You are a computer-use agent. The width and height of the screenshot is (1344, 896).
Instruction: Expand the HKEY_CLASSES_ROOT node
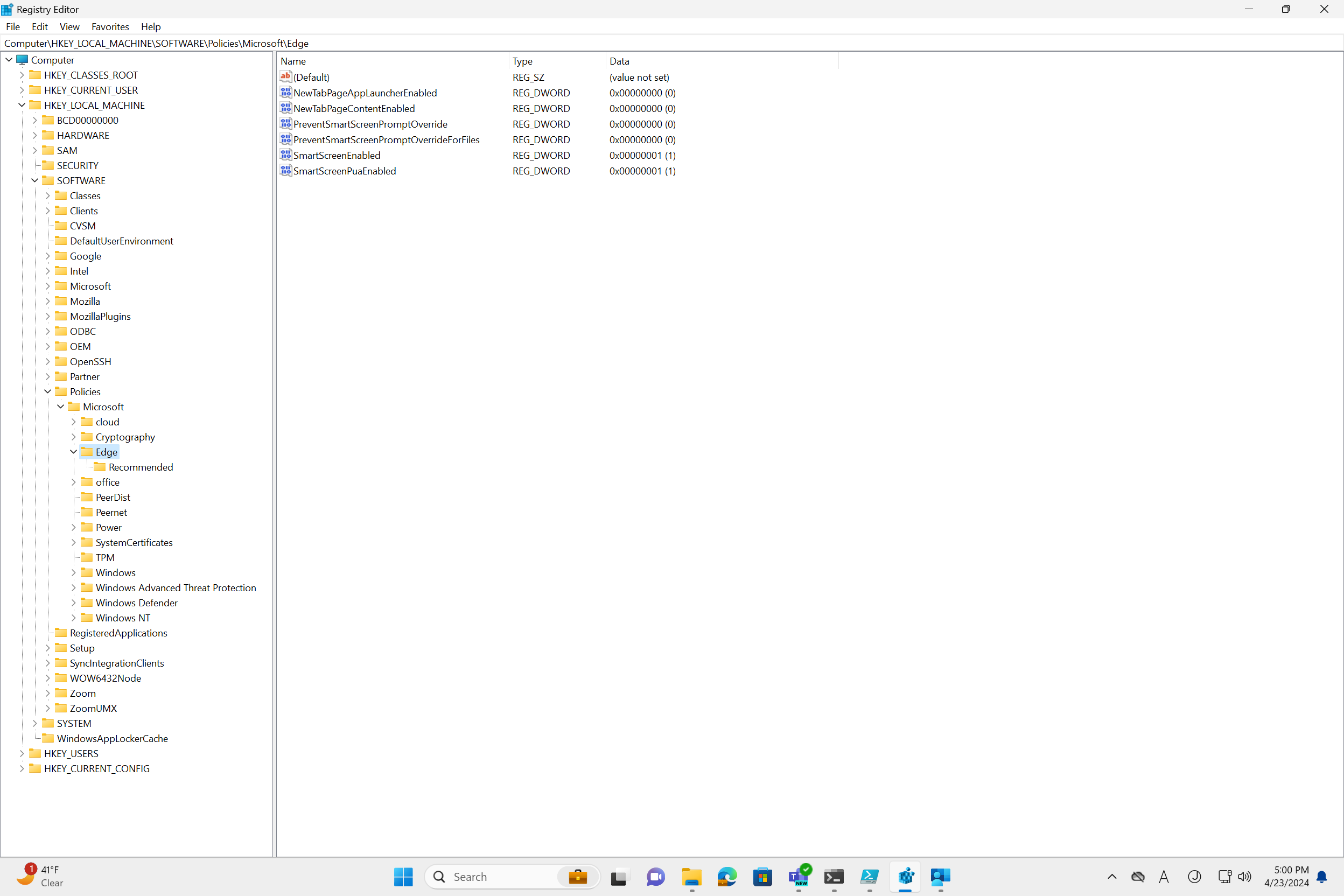point(22,75)
